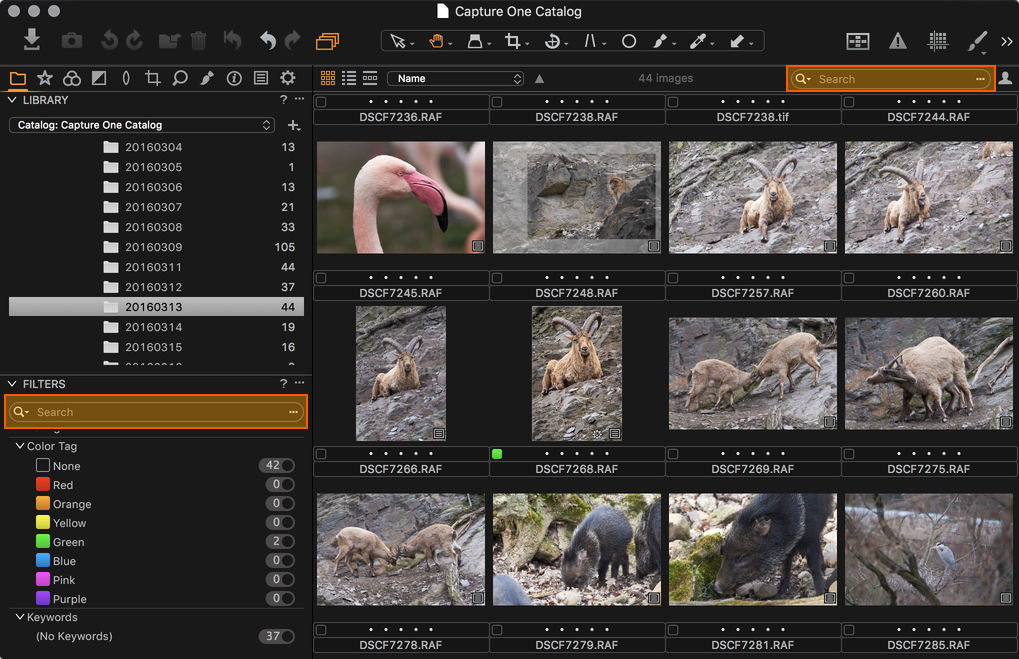Click the Viewer layout icon
Screen dimensions: 1019x659
(x=858, y=42)
